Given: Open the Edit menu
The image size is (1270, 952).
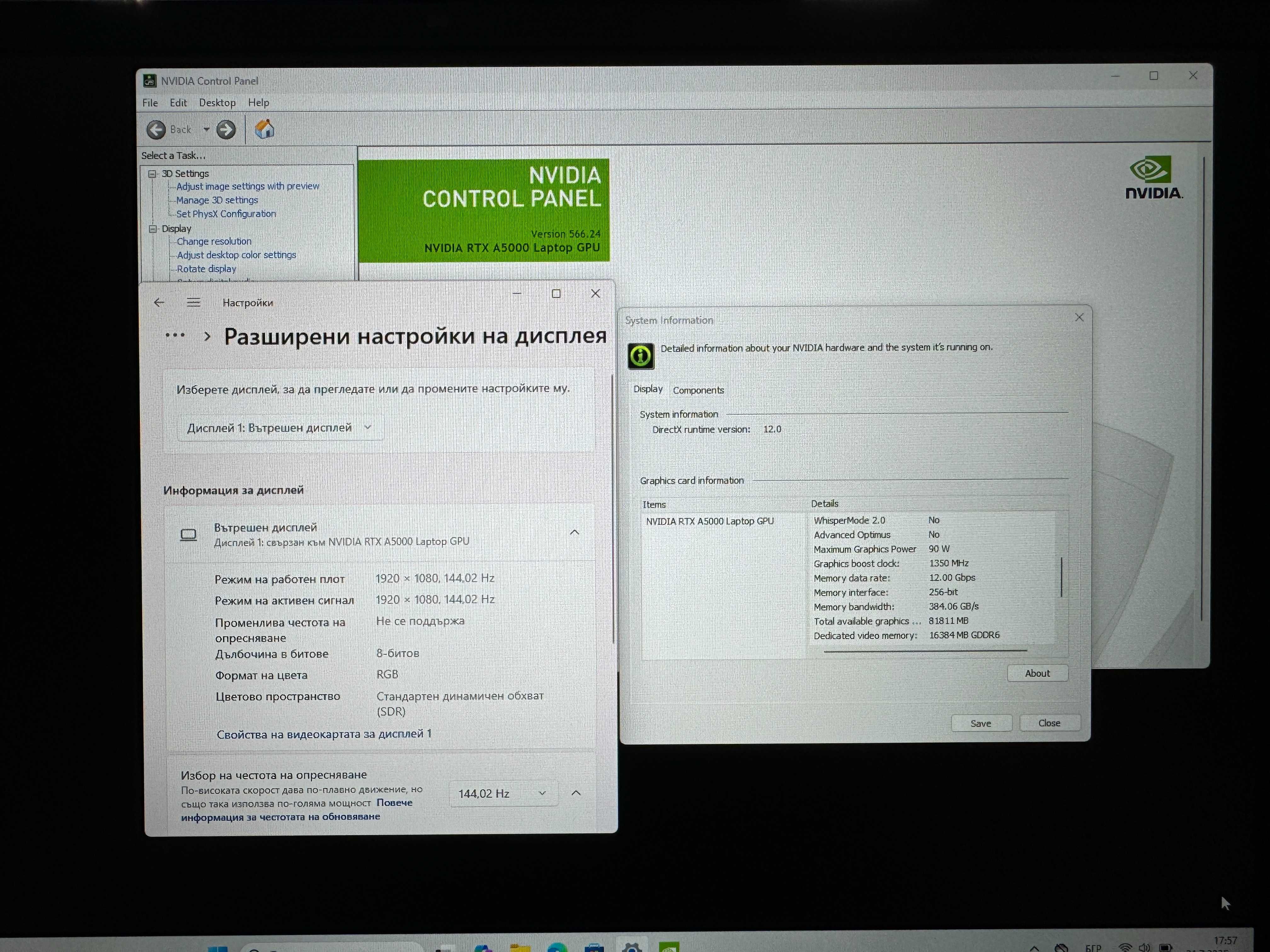Looking at the screenshot, I should coord(178,103).
